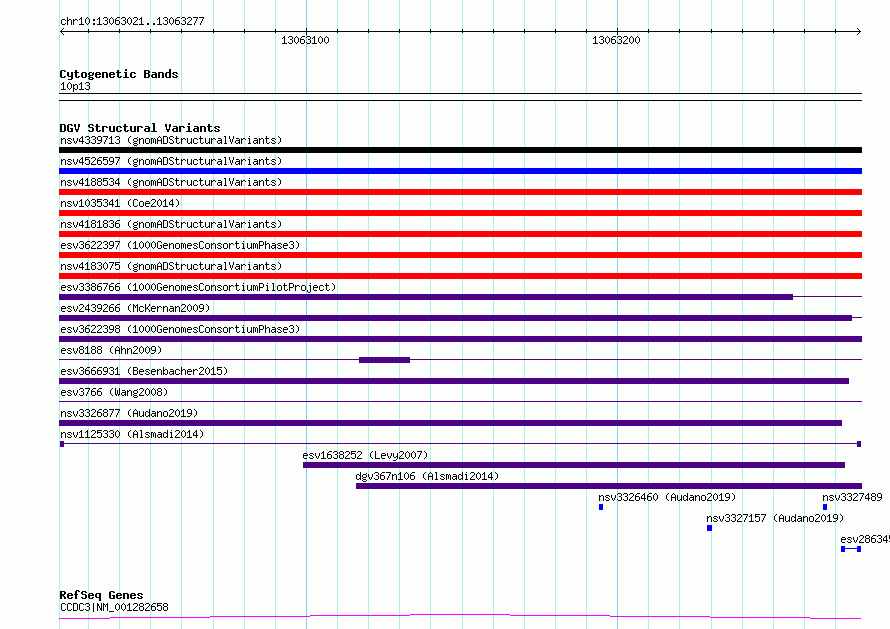Click the ruler's right arrow end
This screenshot has height=629, width=890.
[859, 31]
